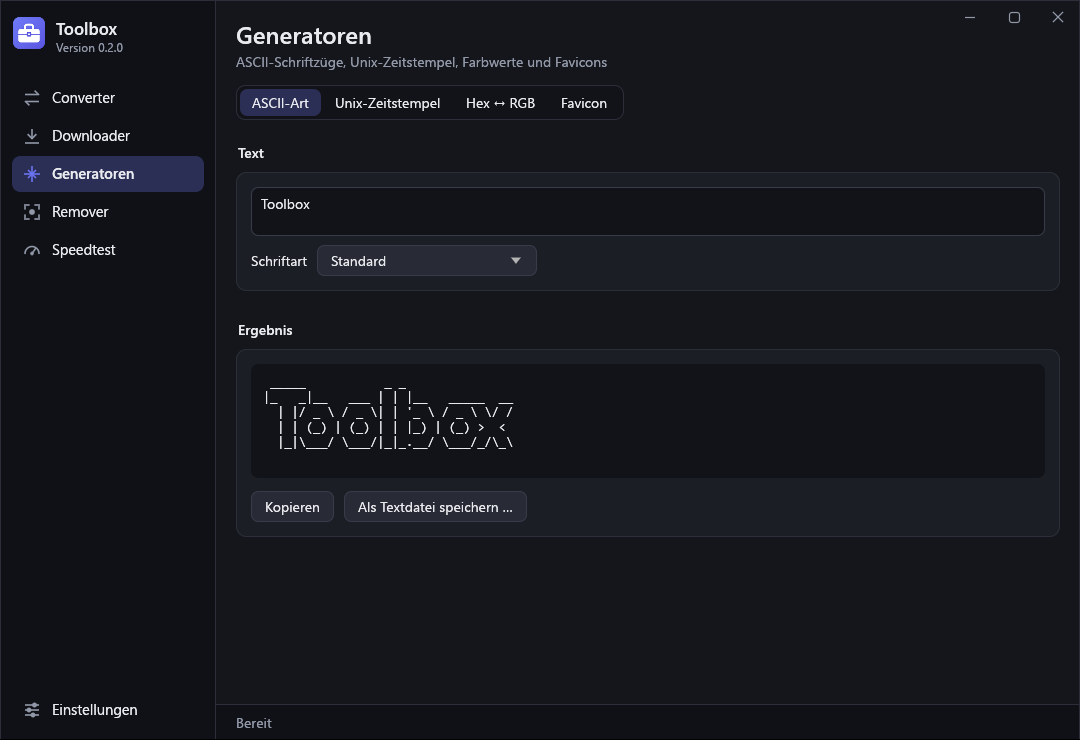Screen dimensions: 1080x740
Task: Click the Toolbox briefcase app logo
Action: pyautogui.click(x=29, y=33)
